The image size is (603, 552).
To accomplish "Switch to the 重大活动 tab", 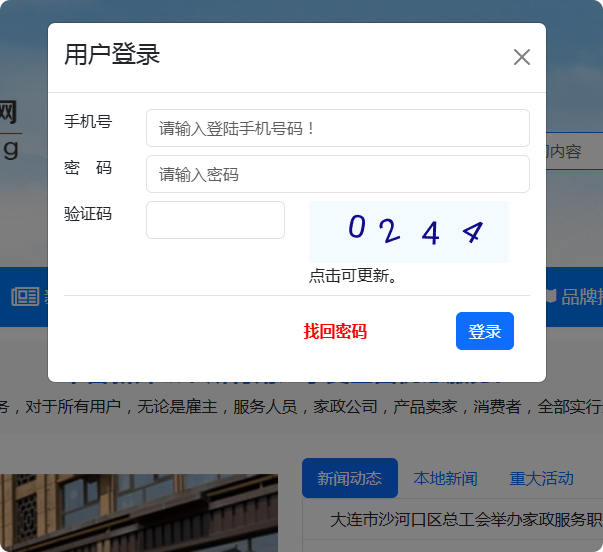I will coord(541,479).
